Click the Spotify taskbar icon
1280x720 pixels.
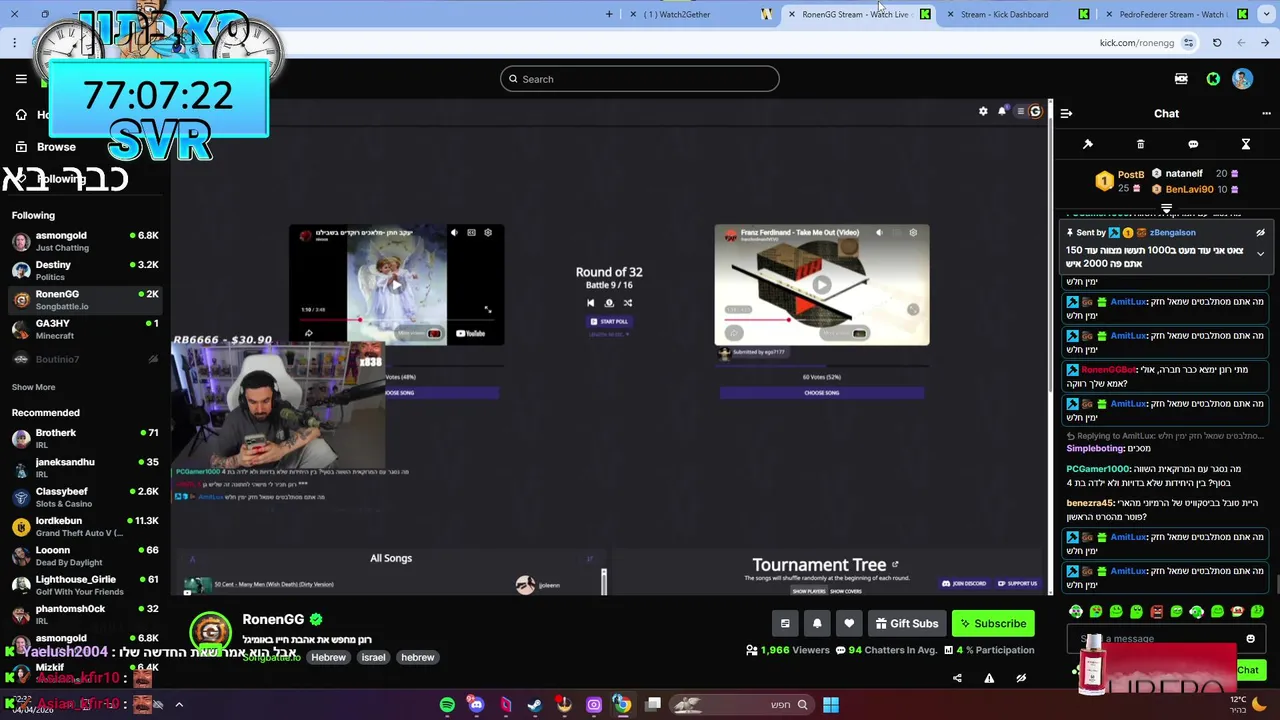447,705
